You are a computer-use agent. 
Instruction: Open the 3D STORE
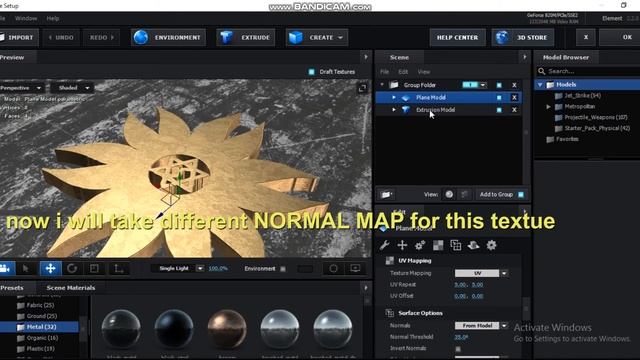[523, 38]
